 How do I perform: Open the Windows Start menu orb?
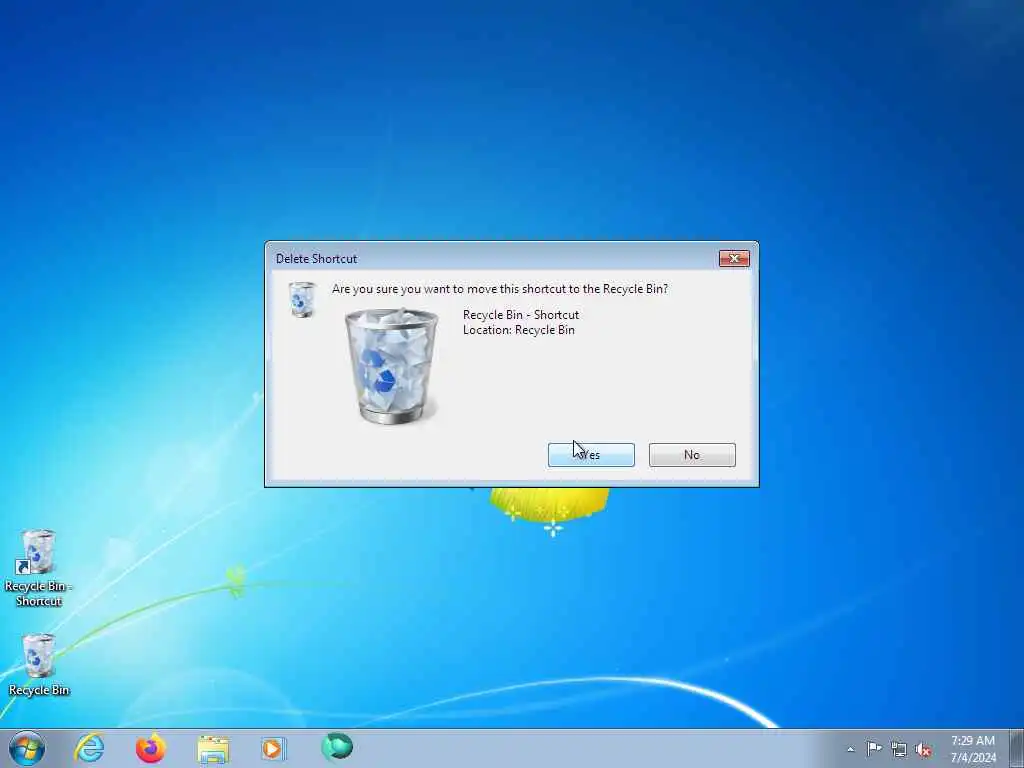(27, 748)
